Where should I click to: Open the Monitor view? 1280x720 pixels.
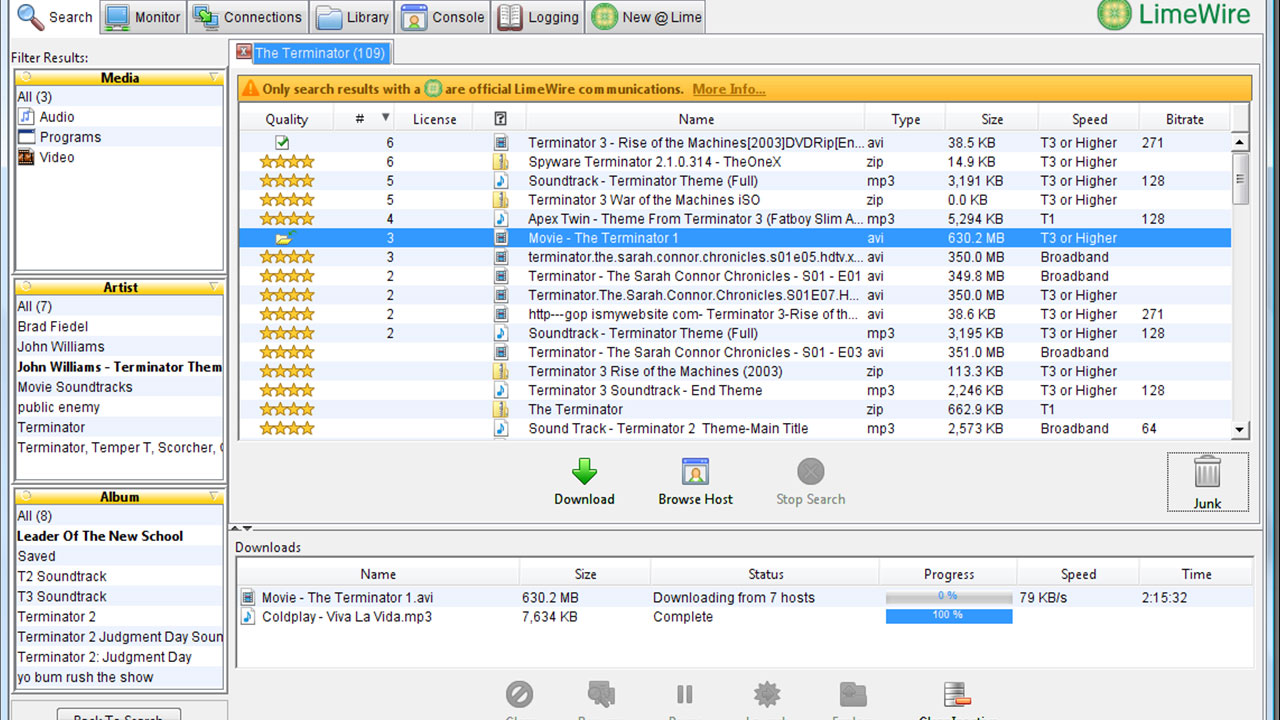[x=142, y=16]
